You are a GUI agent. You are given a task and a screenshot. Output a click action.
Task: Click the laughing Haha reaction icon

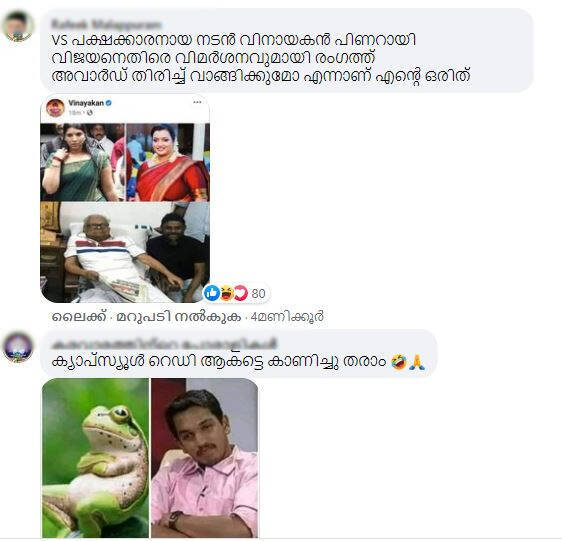[x=227, y=293]
